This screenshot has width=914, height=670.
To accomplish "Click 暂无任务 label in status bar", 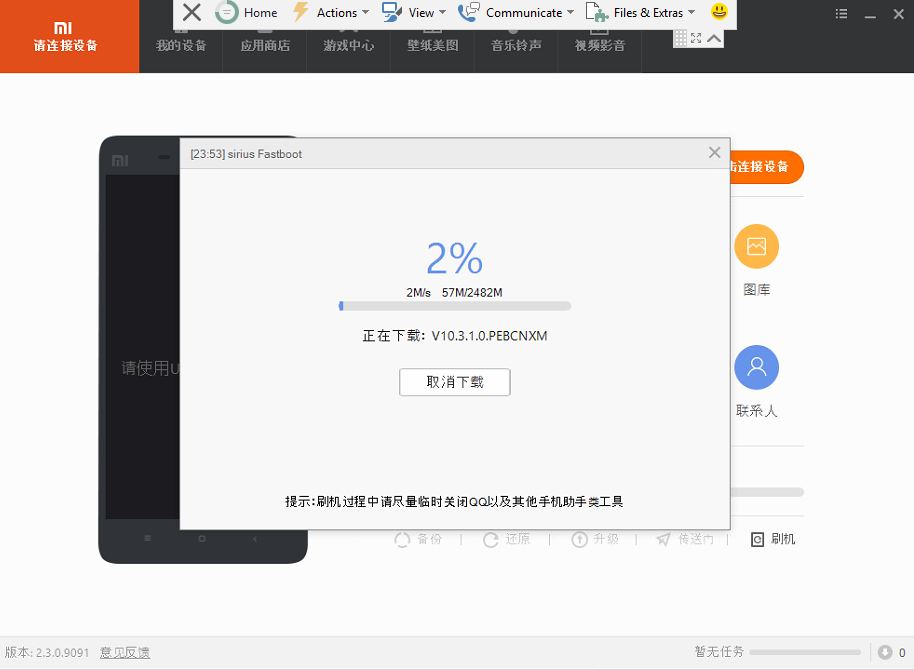I will click(x=719, y=652).
